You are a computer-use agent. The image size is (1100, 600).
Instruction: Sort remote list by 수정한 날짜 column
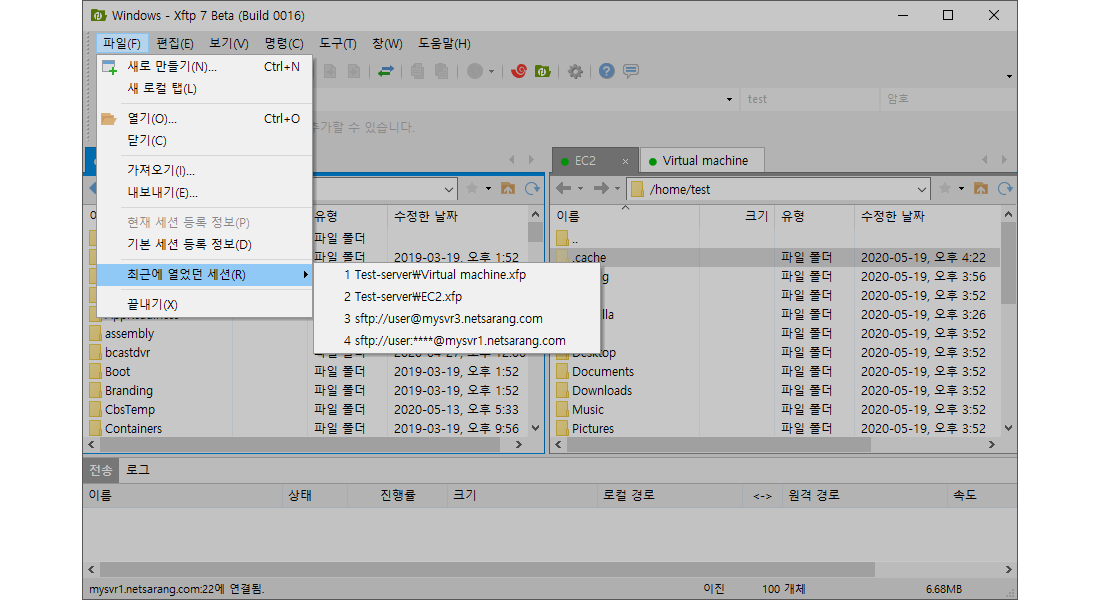tap(925, 216)
